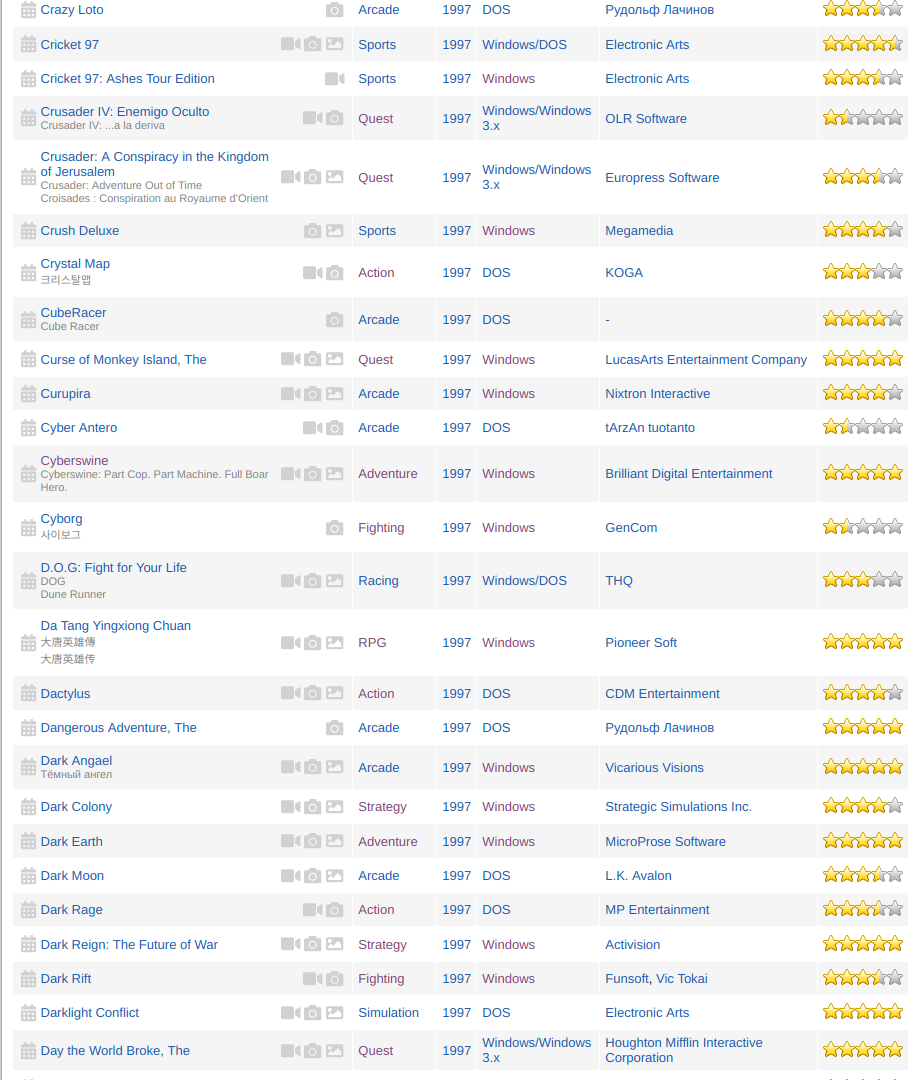Open the video icon in Dark Angael row

[291, 767]
